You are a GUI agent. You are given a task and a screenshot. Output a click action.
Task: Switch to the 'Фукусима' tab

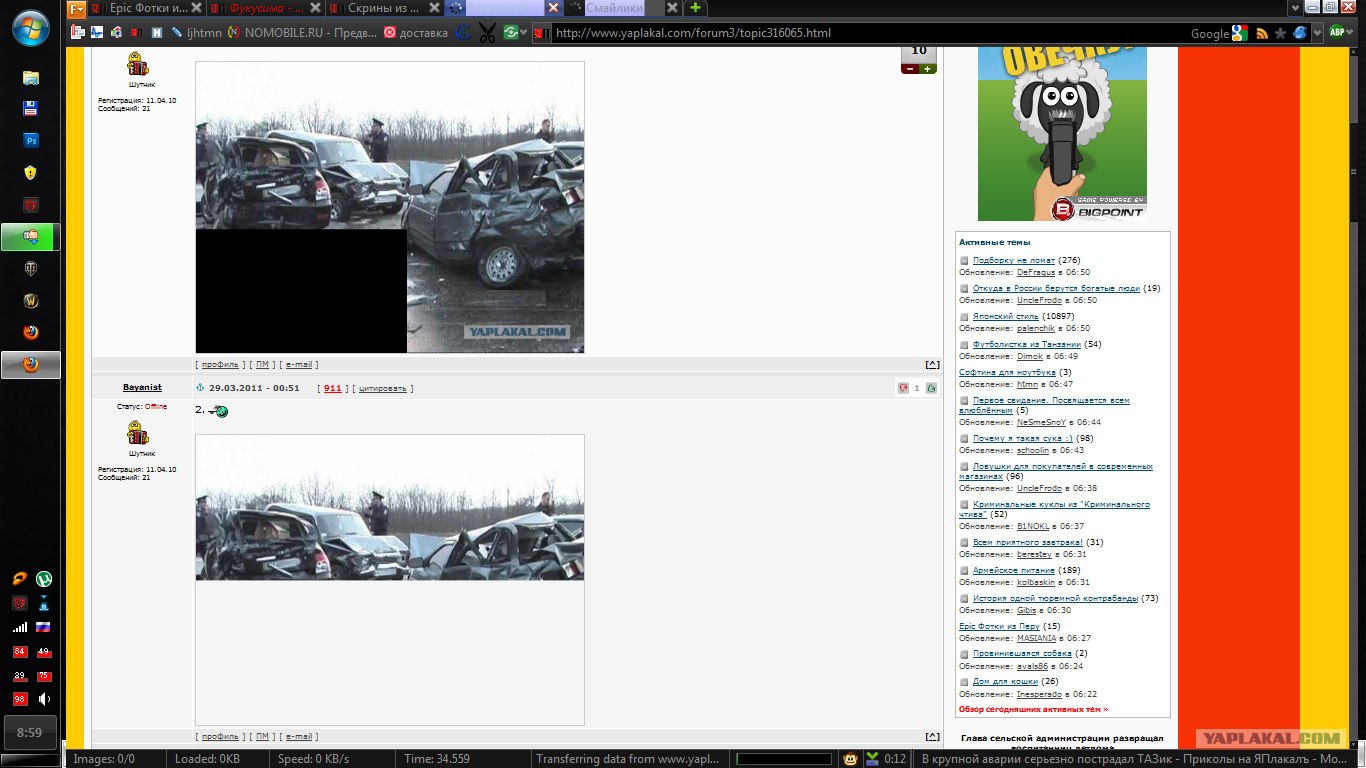pos(265,8)
